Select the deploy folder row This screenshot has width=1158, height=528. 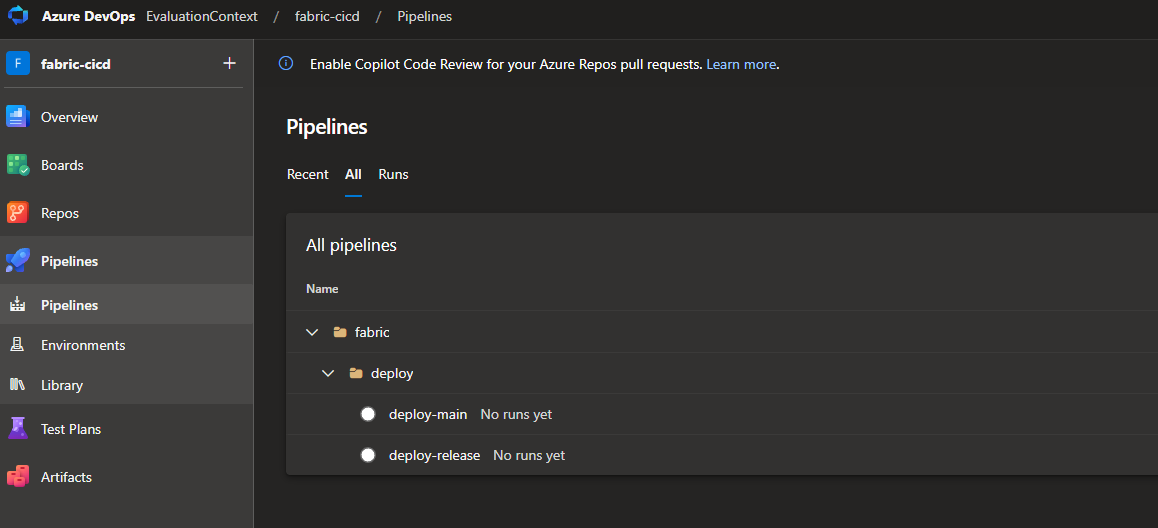(x=722, y=373)
